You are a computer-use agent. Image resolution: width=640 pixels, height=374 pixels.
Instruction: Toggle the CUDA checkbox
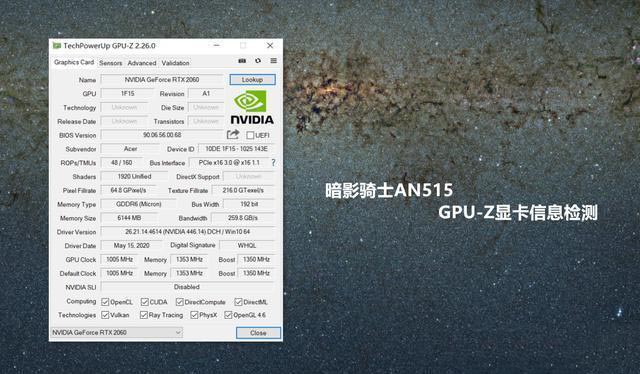pyautogui.click(x=144, y=302)
